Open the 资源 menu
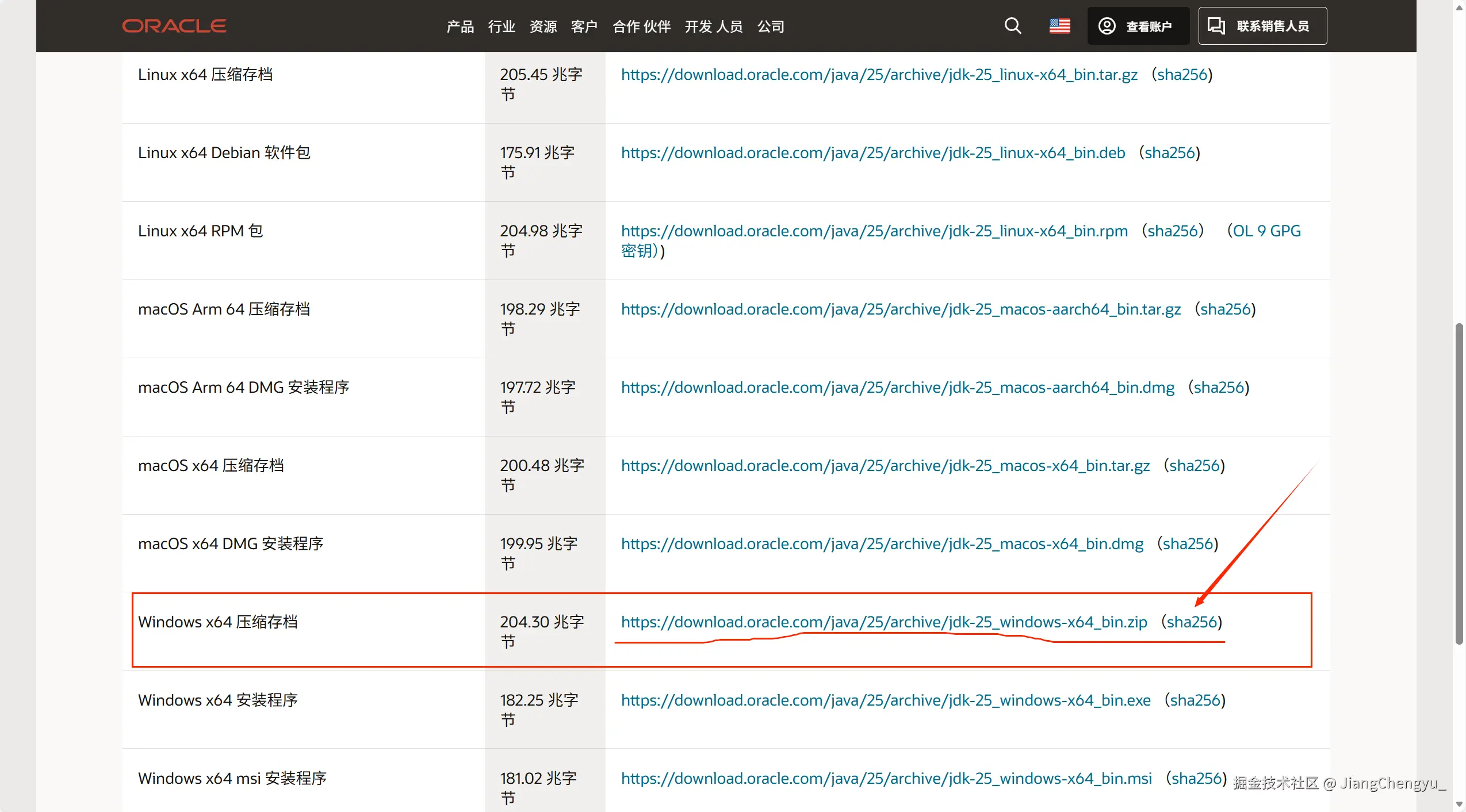 click(543, 26)
